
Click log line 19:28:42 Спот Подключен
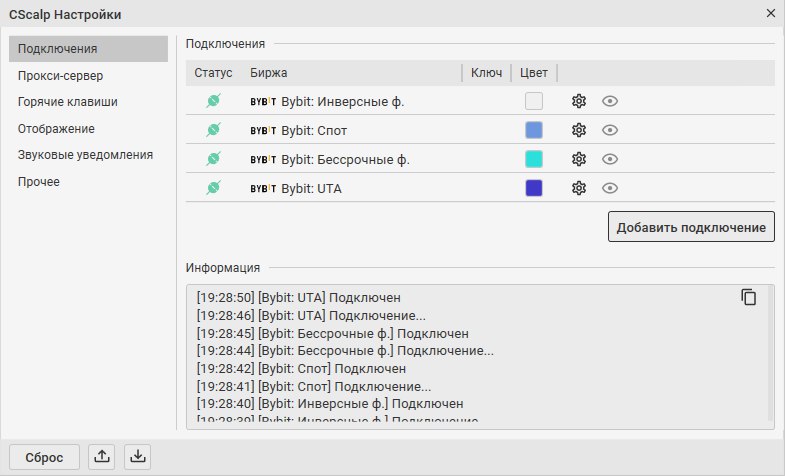tap(301, 368)
